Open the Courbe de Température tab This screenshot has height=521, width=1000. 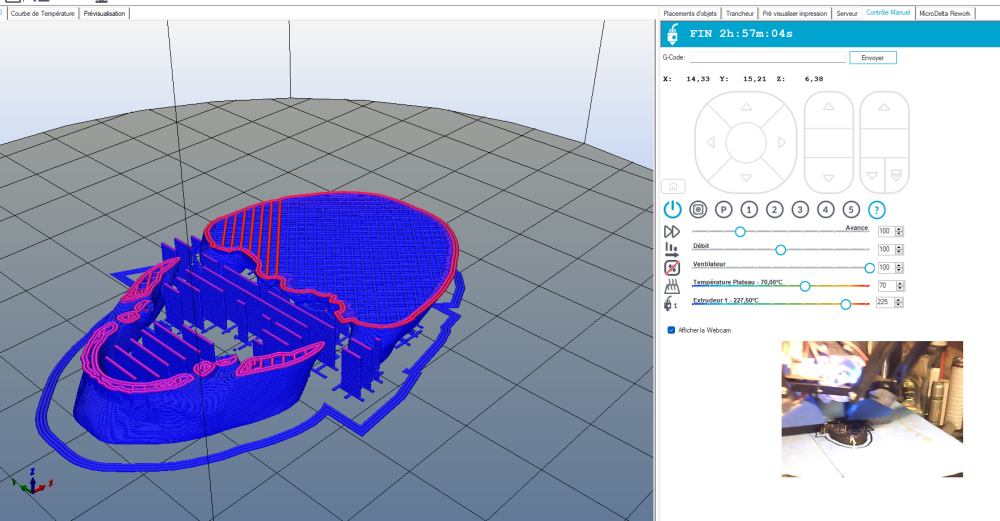[42, 13]
